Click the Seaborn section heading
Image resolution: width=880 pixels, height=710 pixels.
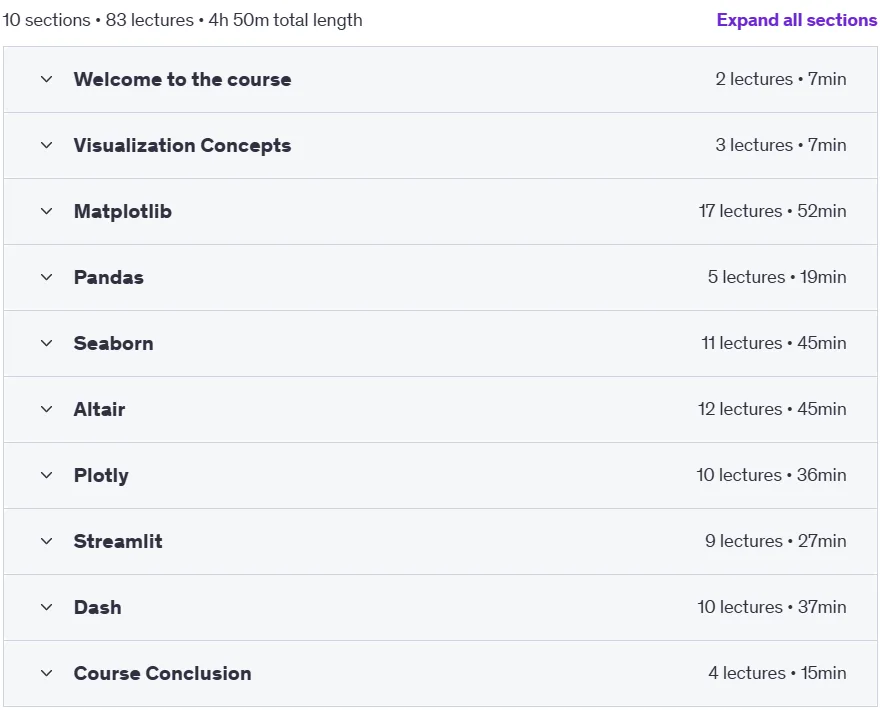(x=113, y=343)
